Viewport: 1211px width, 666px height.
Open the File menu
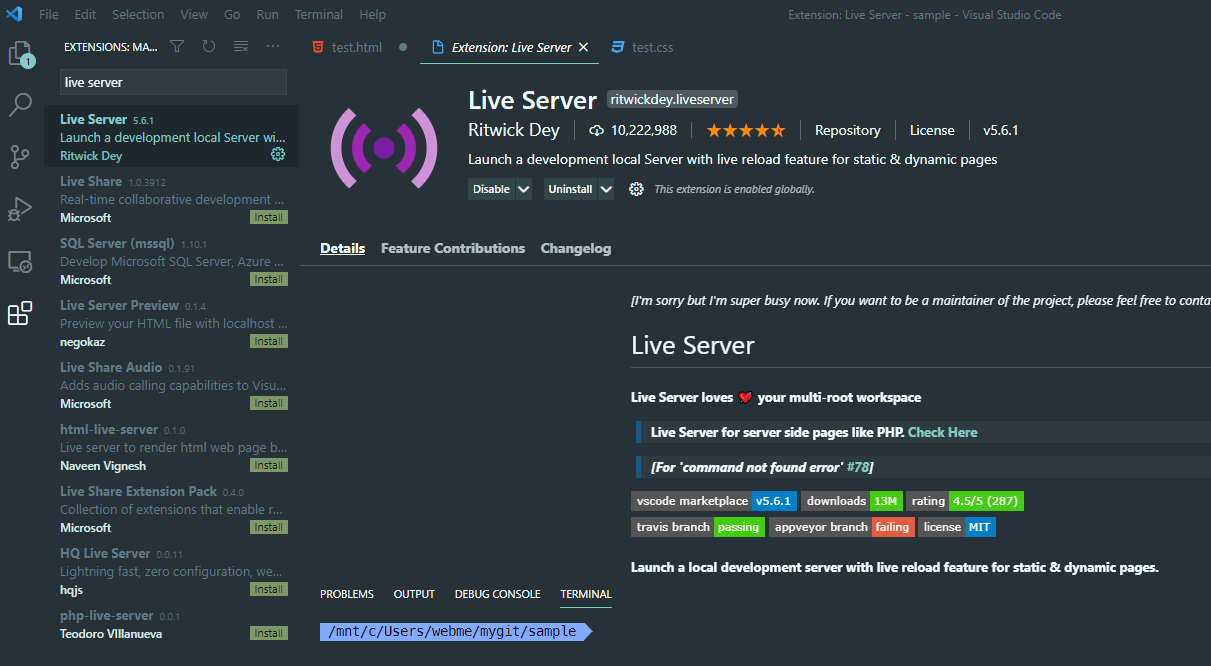click(x=48, y=14)
